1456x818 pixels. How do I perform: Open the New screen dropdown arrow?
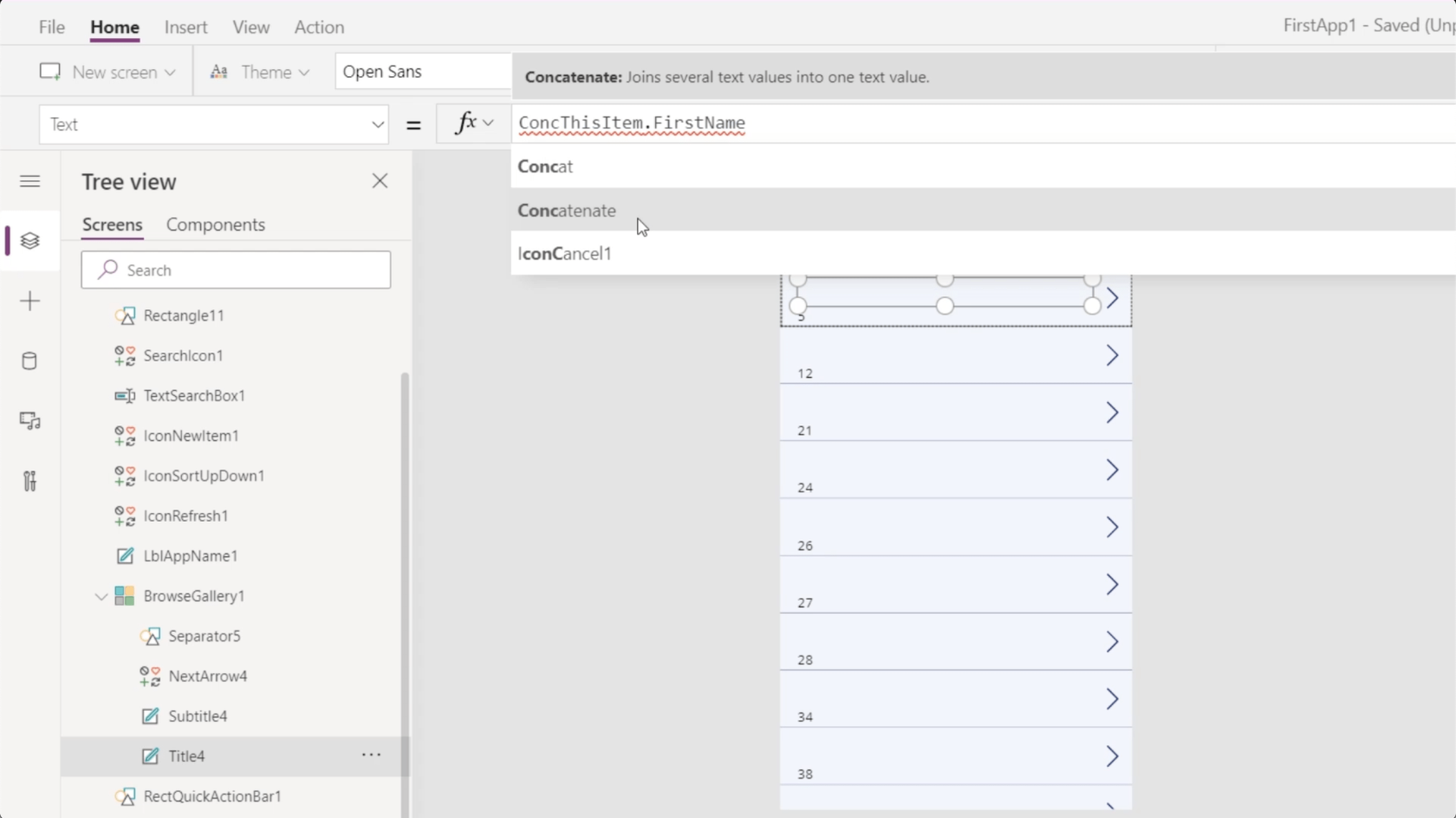click(170, 73)
